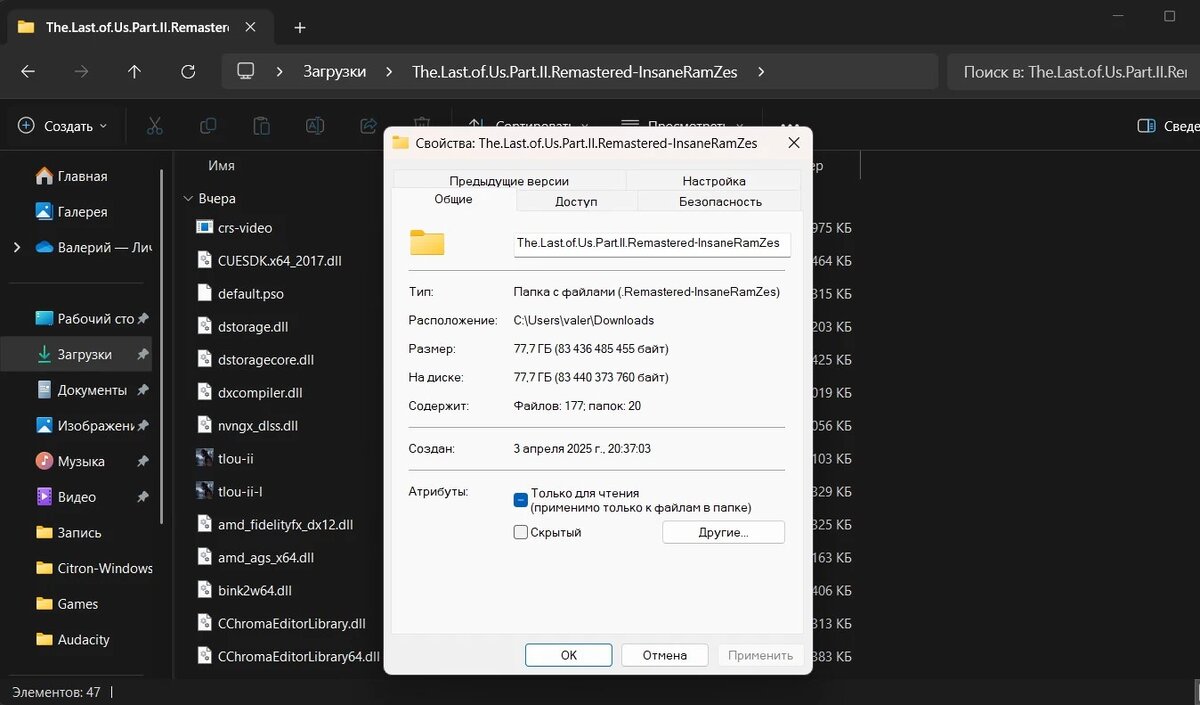The image size is (1200, 705).
Task: Switch to the Настройка tab
Action: coord(714,181)
